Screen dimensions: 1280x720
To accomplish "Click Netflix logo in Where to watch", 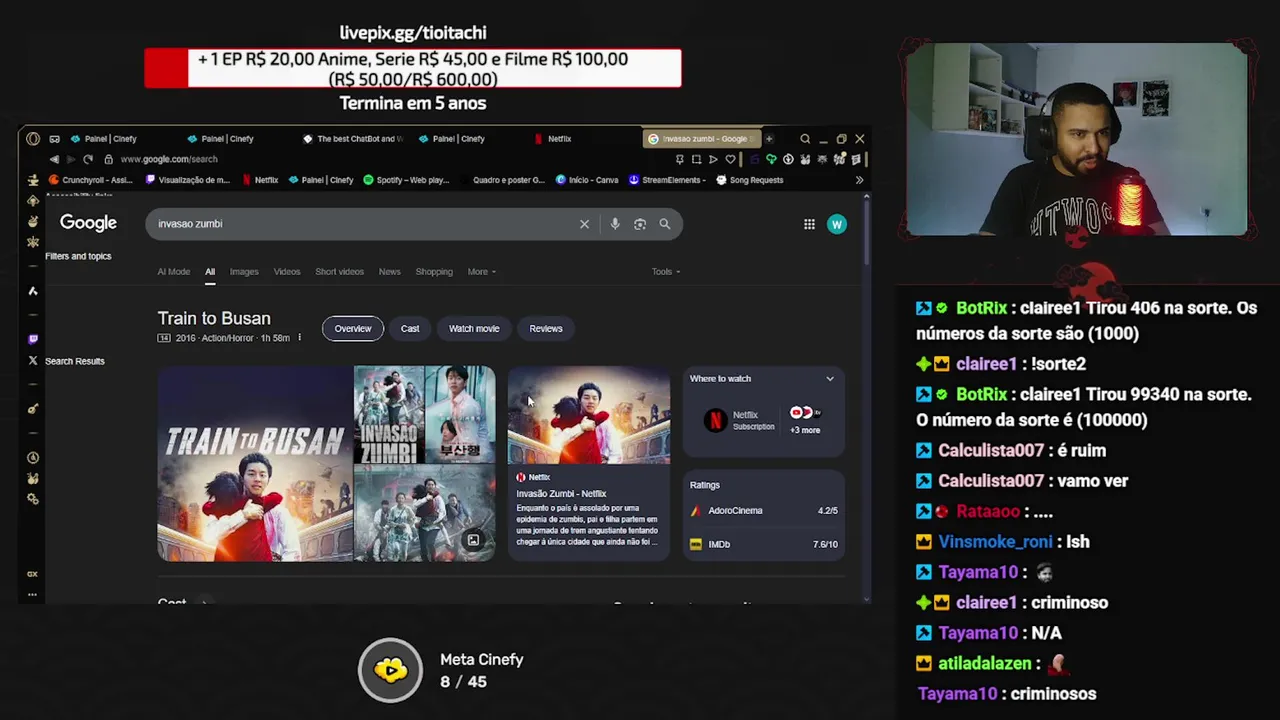I will 715,421.
